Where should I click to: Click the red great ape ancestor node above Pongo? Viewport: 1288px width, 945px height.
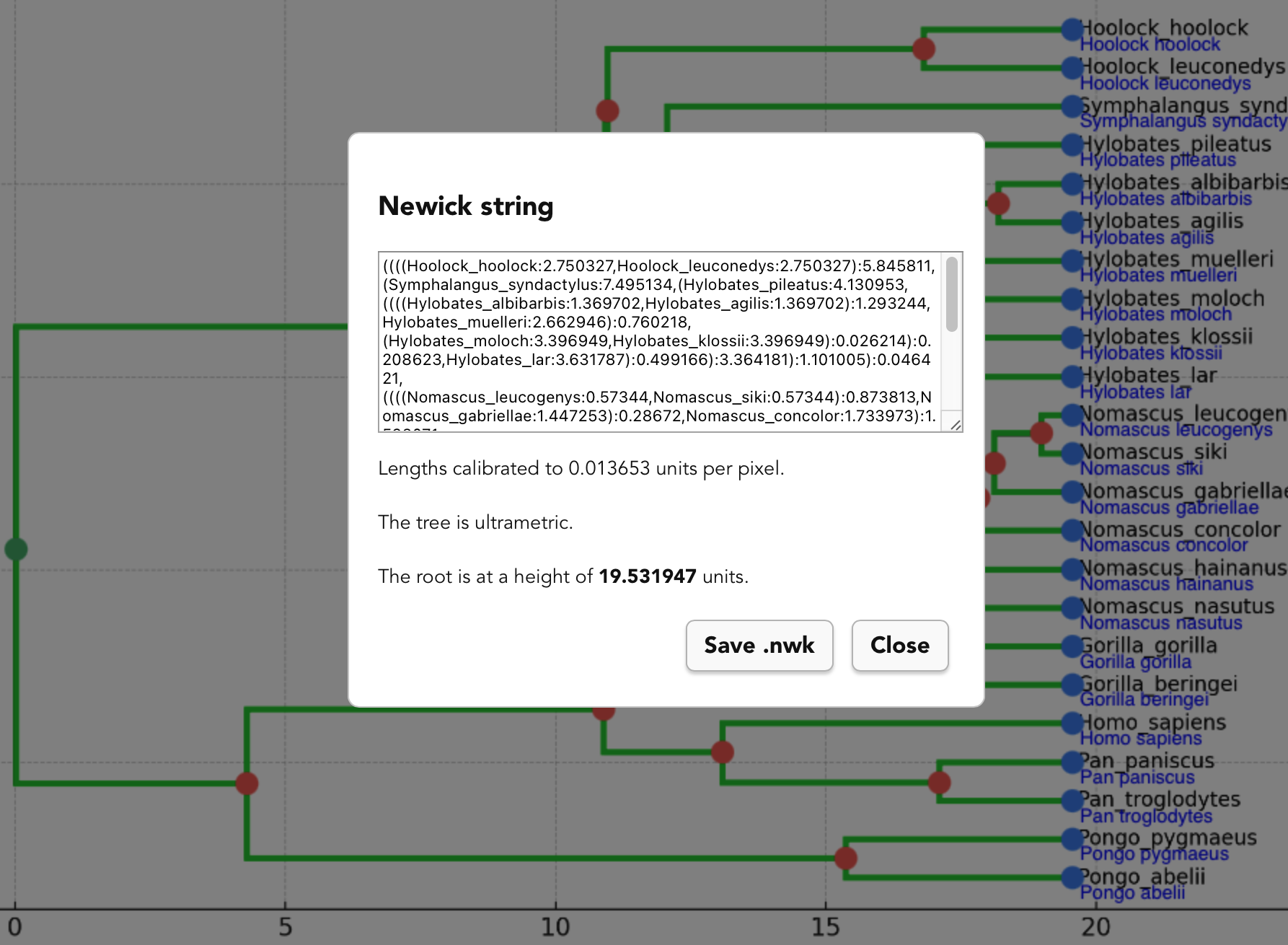click(247, 783)
